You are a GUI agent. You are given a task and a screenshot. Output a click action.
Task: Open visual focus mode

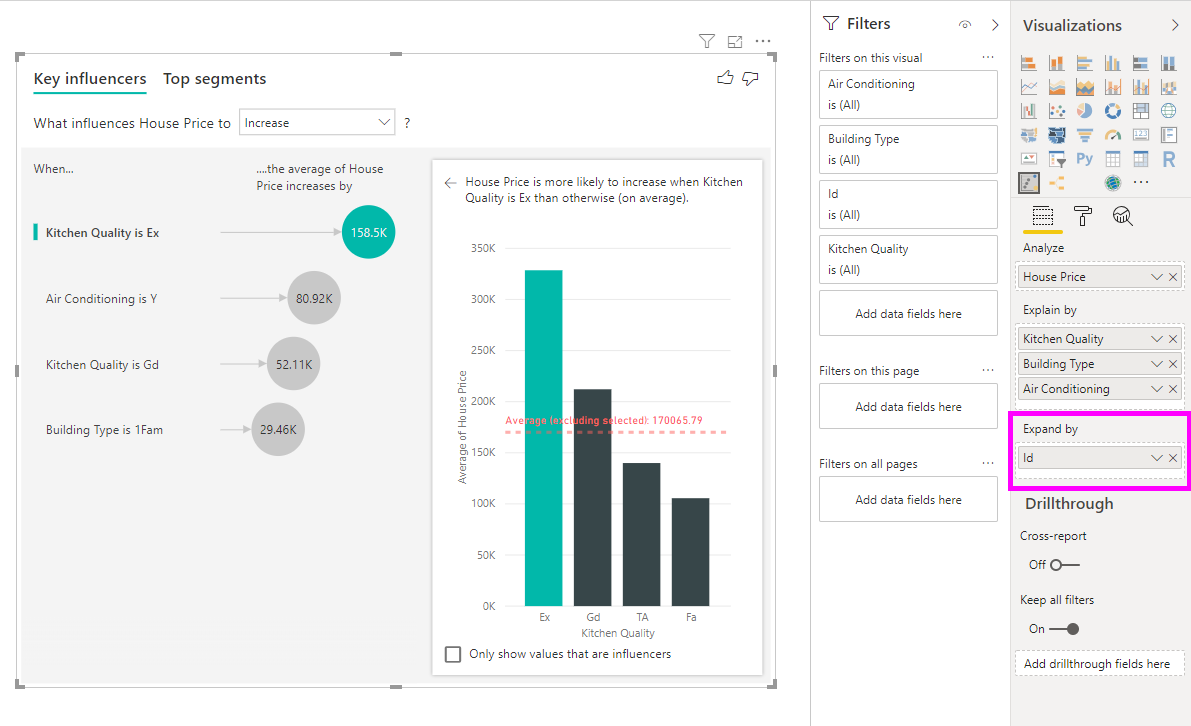735,41
